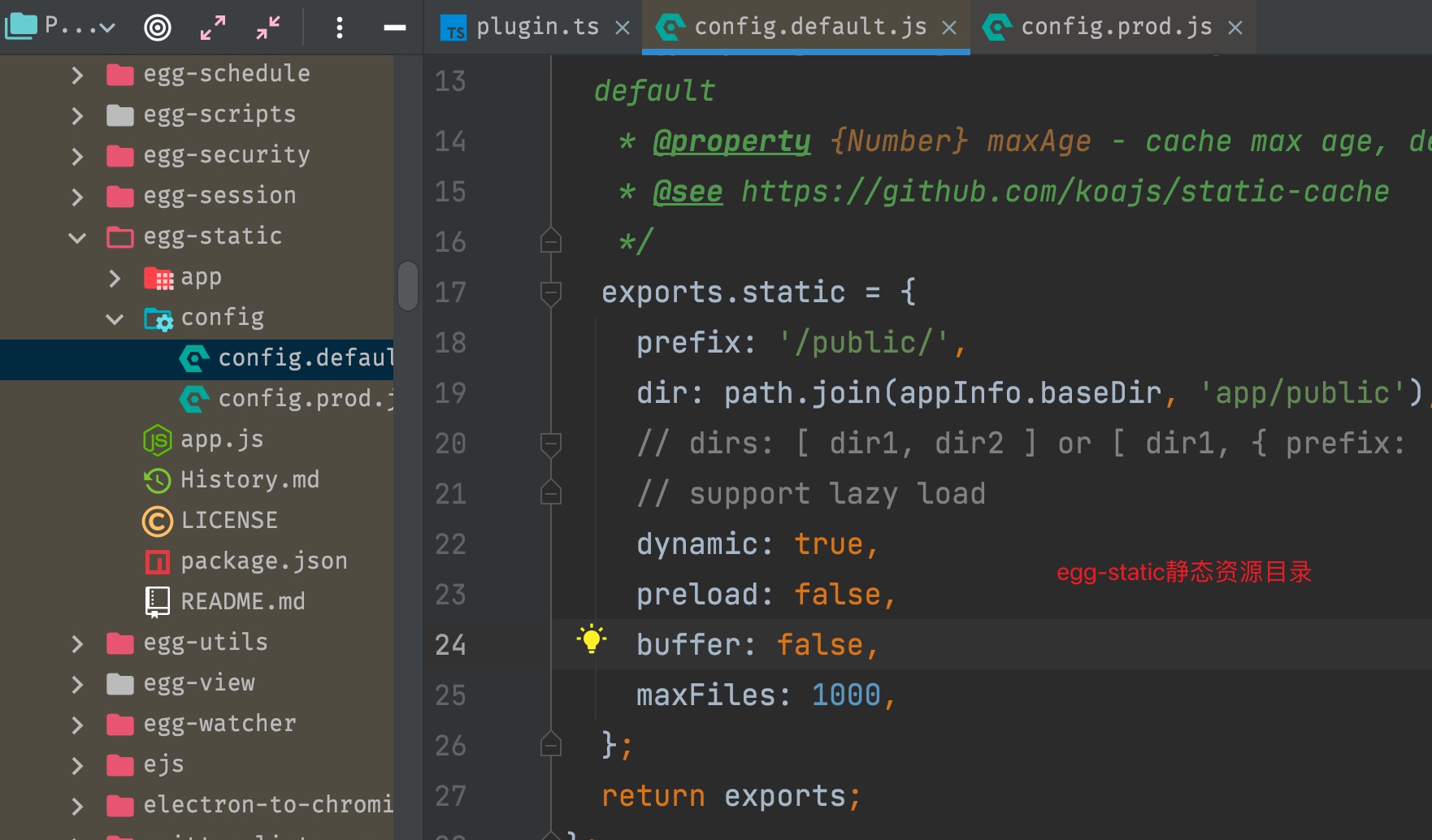Click the project tree scrollbar thumb

tap(408, 285)
